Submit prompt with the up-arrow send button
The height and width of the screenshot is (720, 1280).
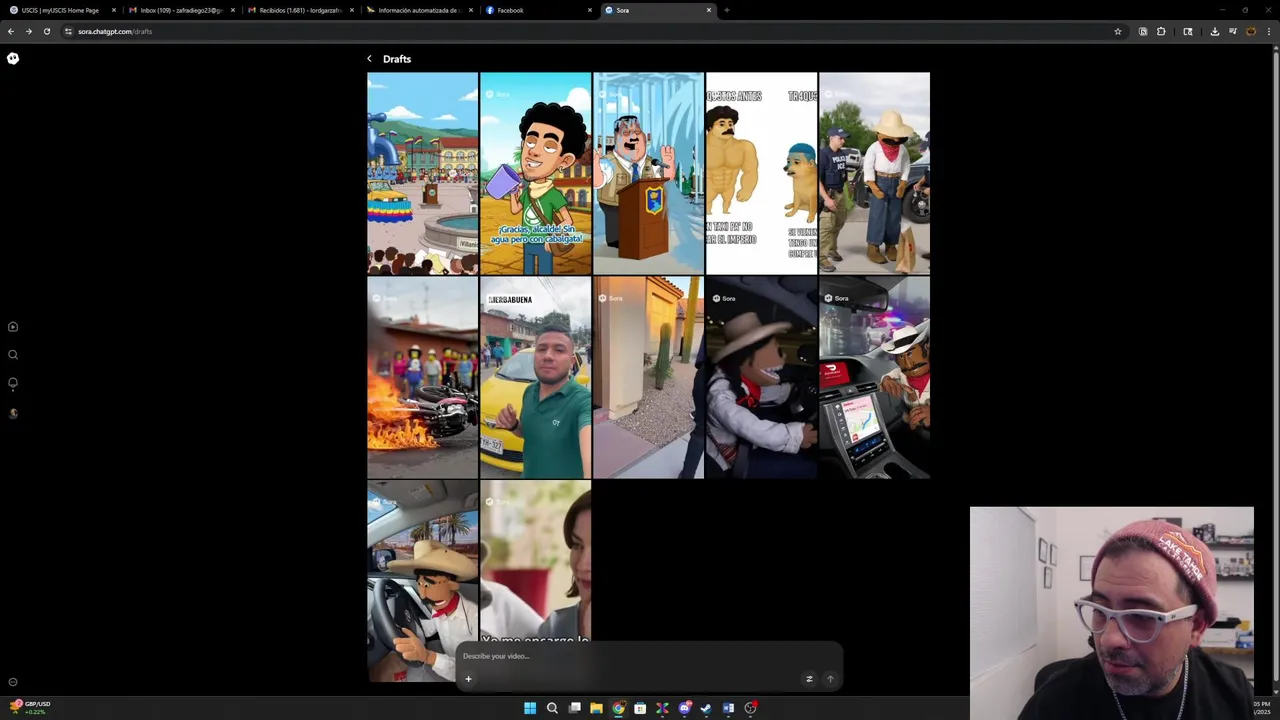(x=830, y=679)
